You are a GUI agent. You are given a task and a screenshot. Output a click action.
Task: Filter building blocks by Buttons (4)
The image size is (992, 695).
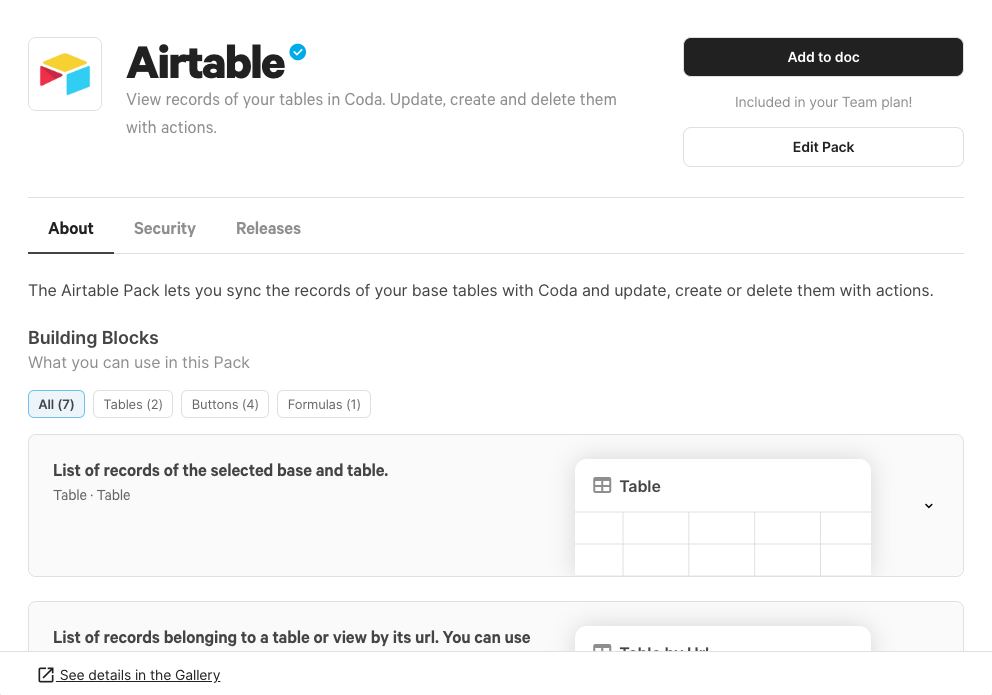coord(225,404)
